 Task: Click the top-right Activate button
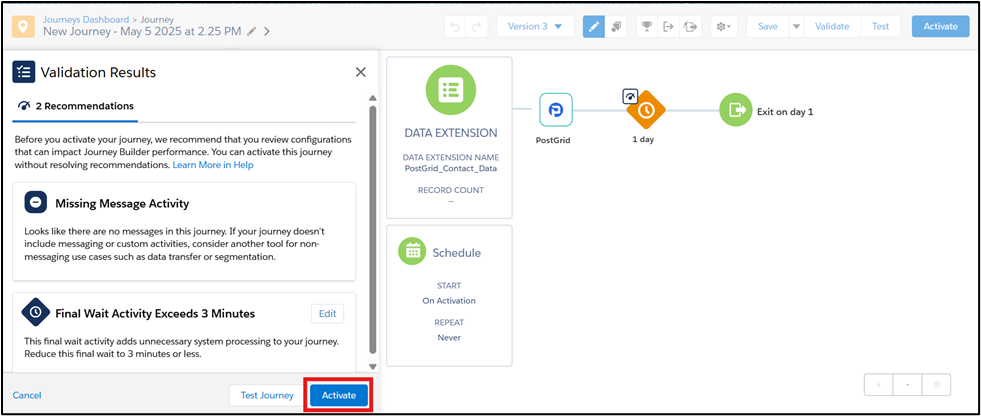pos(940,27)
